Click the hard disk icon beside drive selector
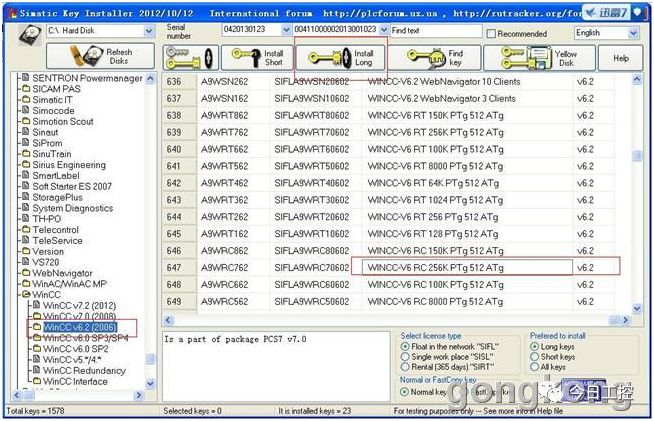Image resolution: width=654 pixels, height=421 pixels. (x=30, y=34)
